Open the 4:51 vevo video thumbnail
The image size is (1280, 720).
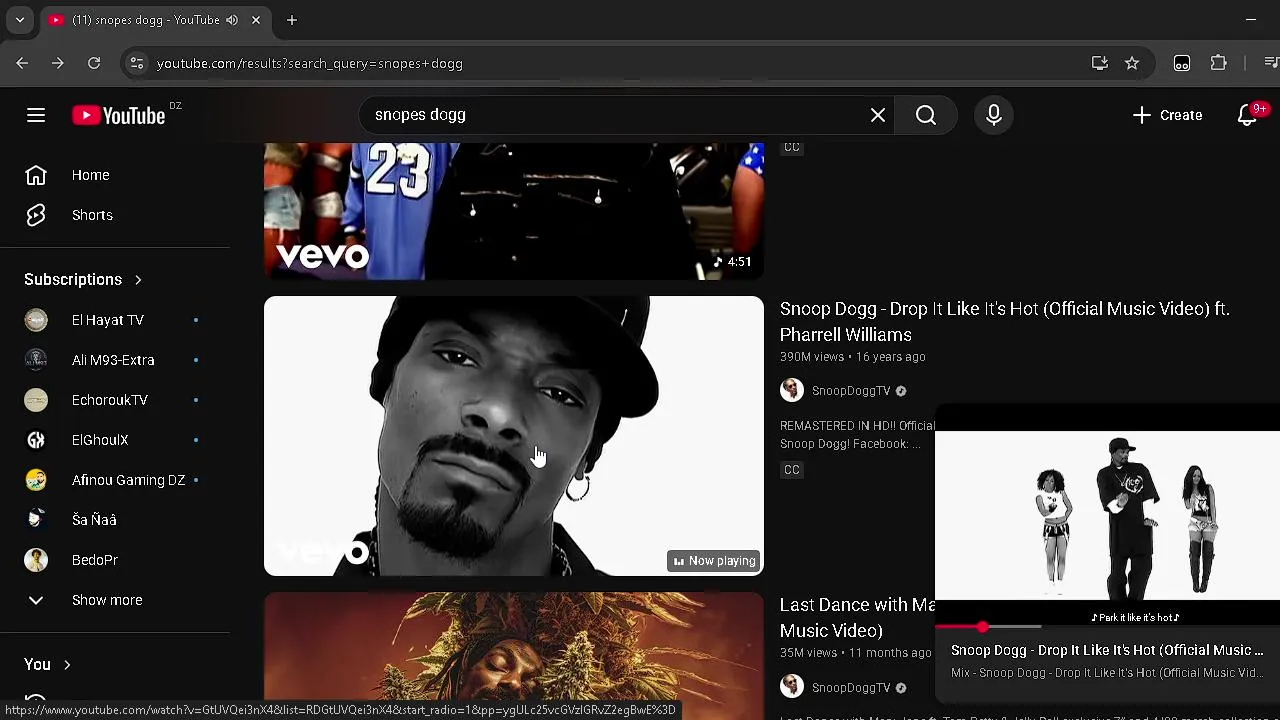[x=514, y=211]
